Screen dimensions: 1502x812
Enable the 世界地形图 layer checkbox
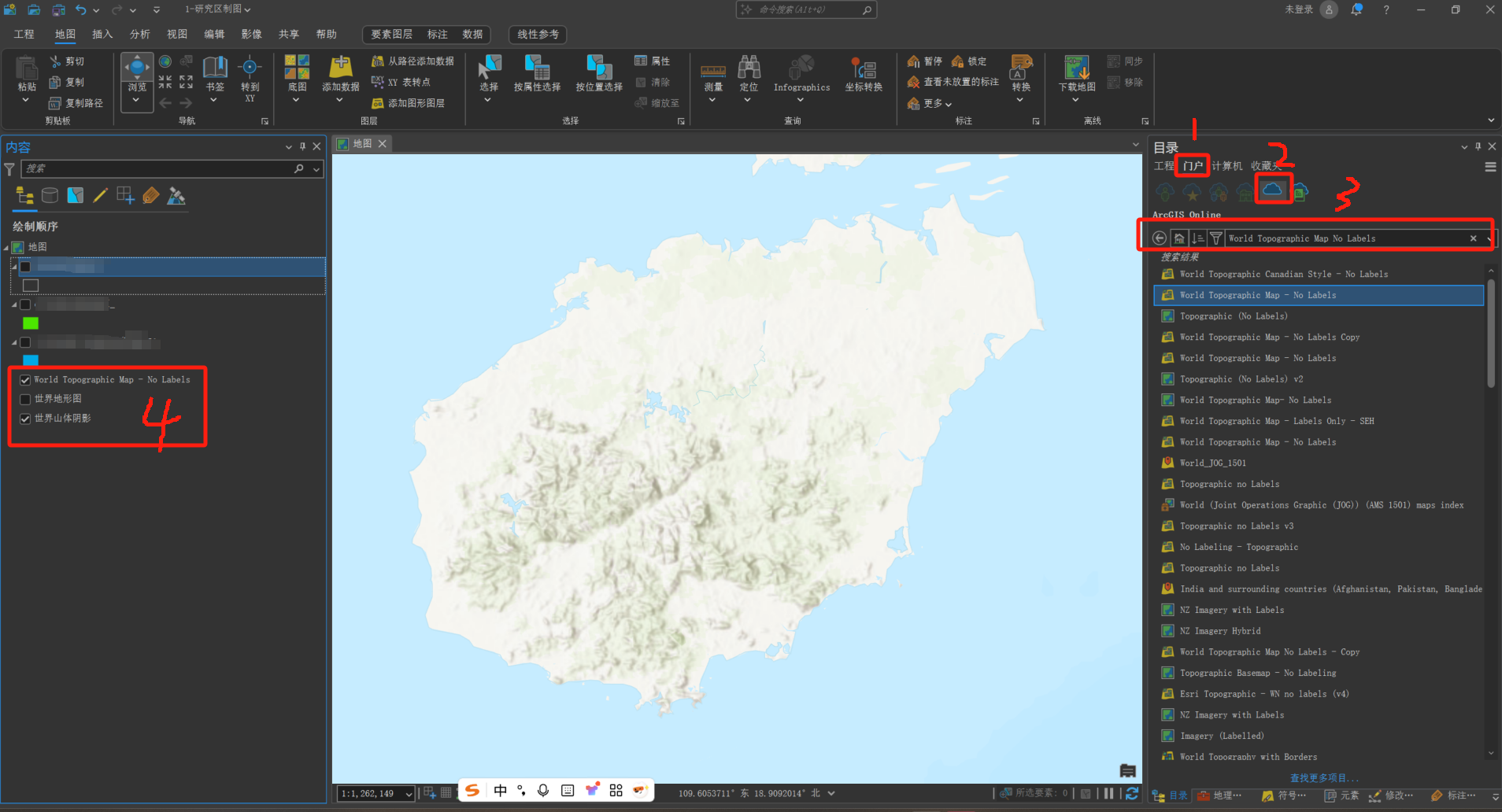click(x=25, y=400)
